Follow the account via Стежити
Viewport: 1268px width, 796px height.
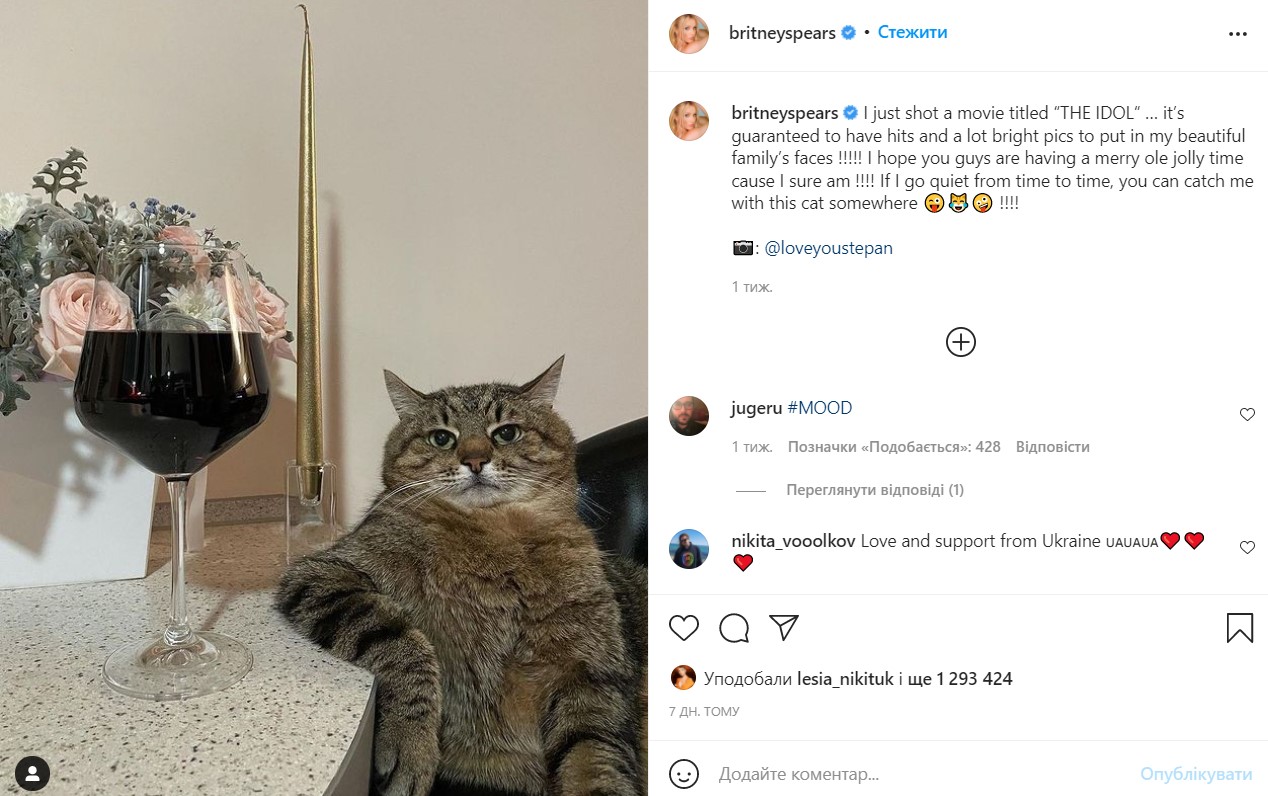[912, 32]
